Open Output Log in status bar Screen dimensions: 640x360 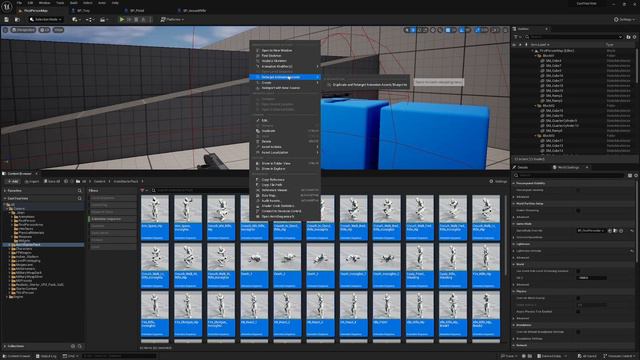(46, 356)
